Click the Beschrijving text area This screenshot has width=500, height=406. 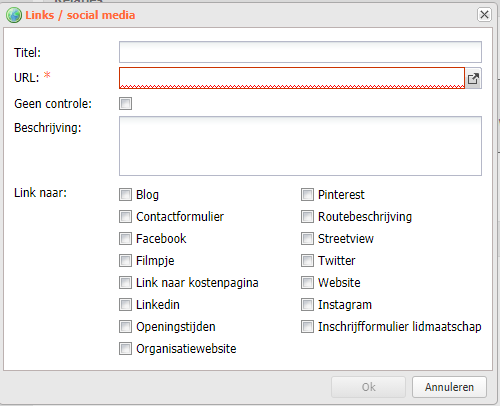point(300,146)
